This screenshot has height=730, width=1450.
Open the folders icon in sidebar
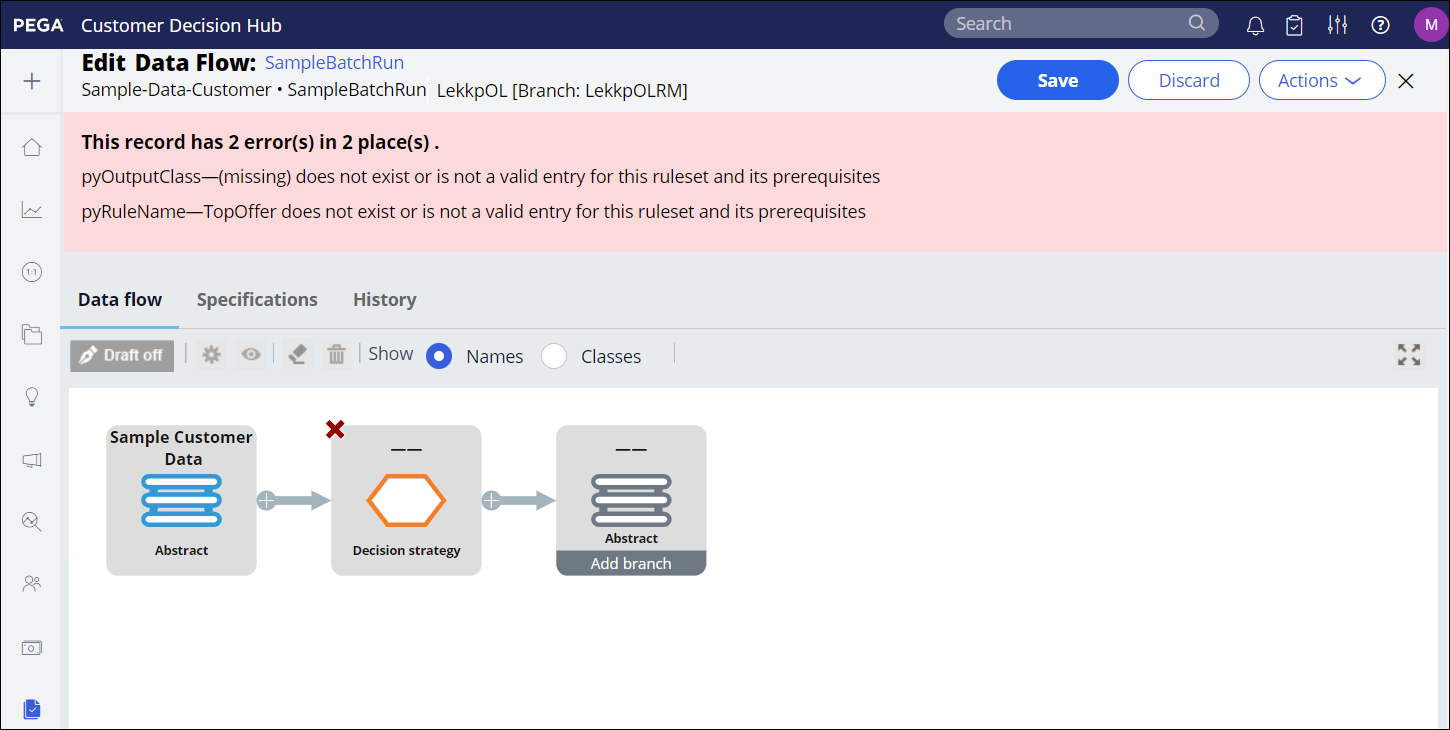tap(32, 334)
